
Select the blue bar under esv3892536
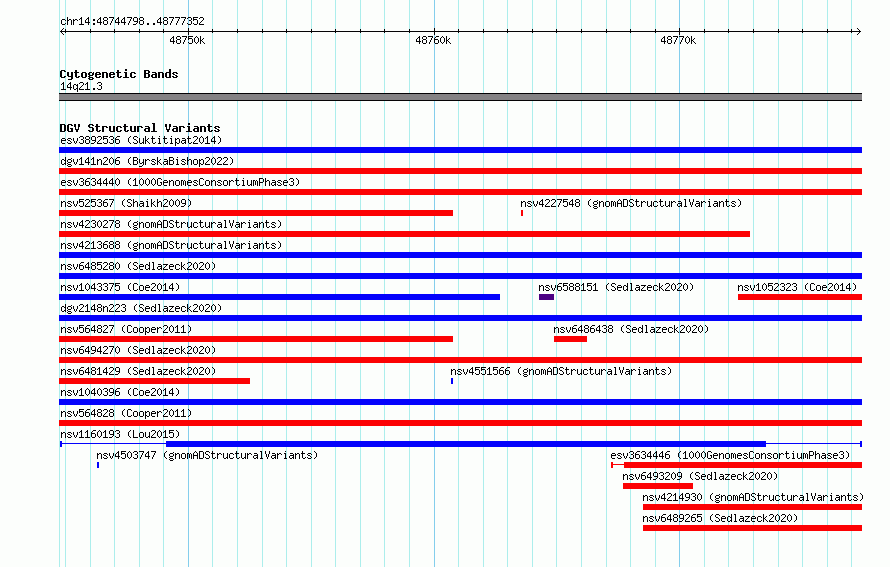[460, 150]
